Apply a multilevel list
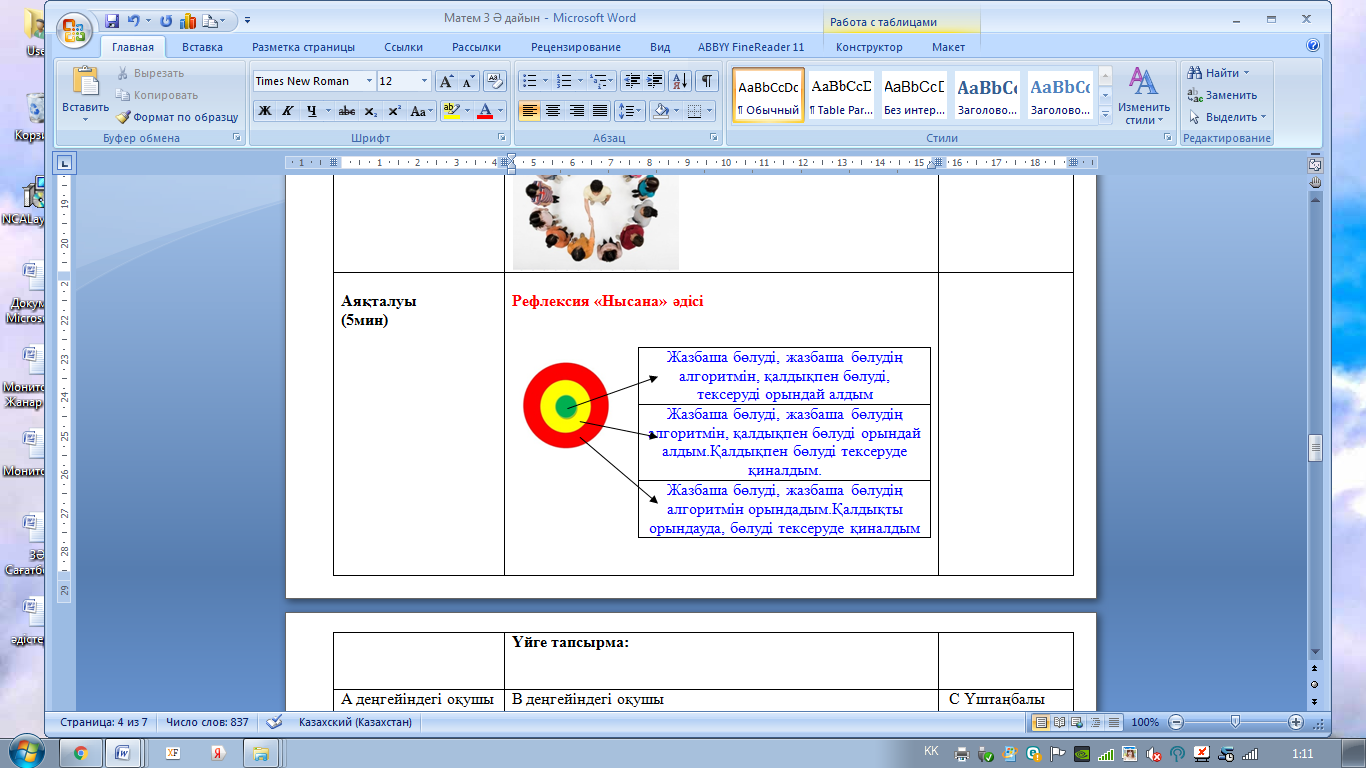This screenshot has width=1366, height=768. [601, 81]
